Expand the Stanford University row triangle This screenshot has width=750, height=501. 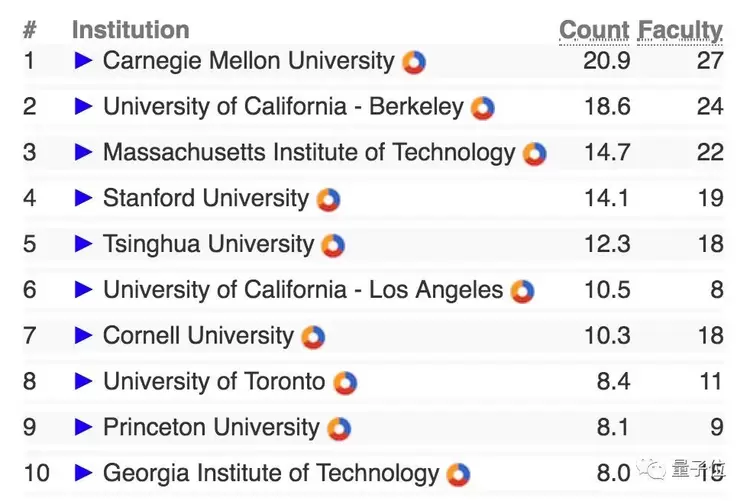point(84,198)
